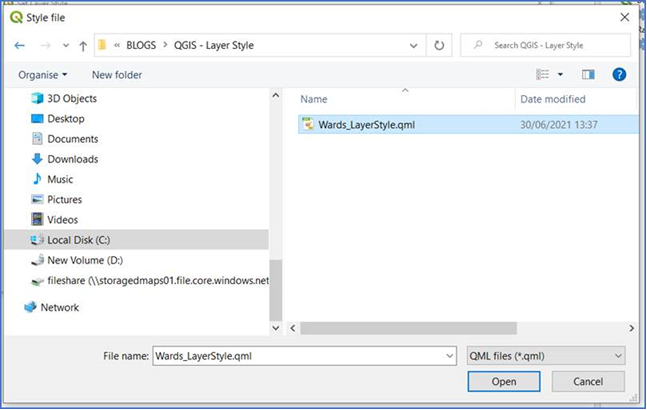Change the view layout icon
The image size is (647, 410).
tap(542, 74)
